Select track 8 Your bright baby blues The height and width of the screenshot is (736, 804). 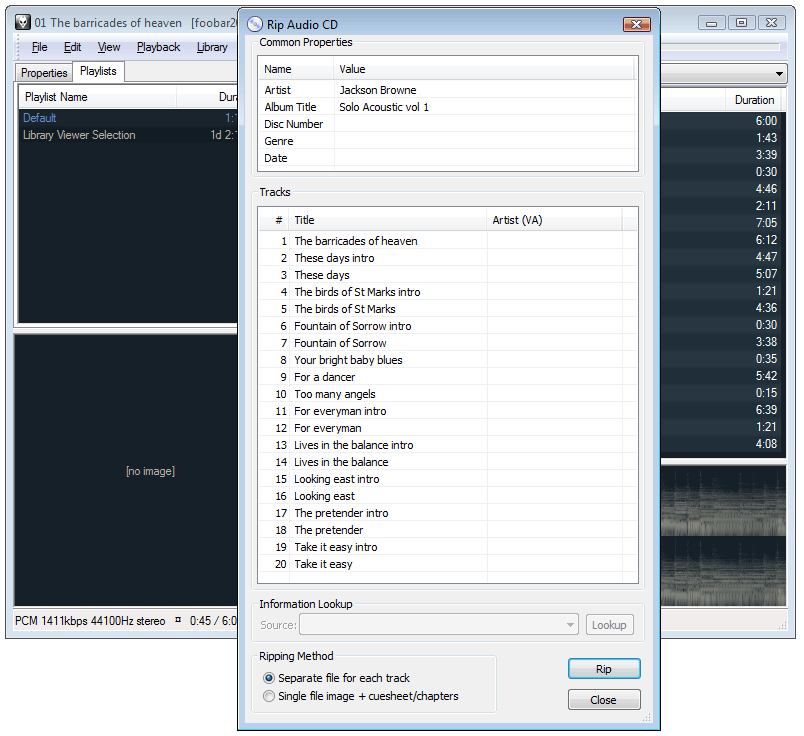click(x=448, y=360)
